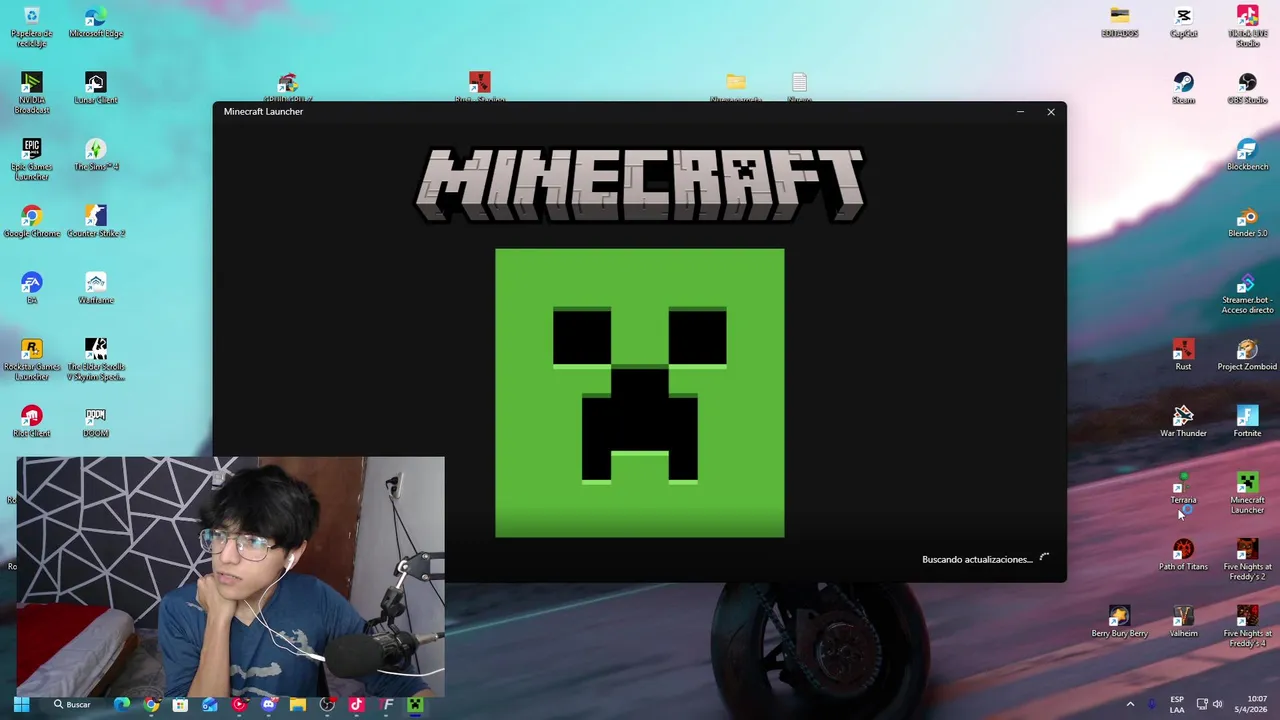Switch to Minecraft Launcher taskbar icon

pyautogui.click(x=415, y=704)
